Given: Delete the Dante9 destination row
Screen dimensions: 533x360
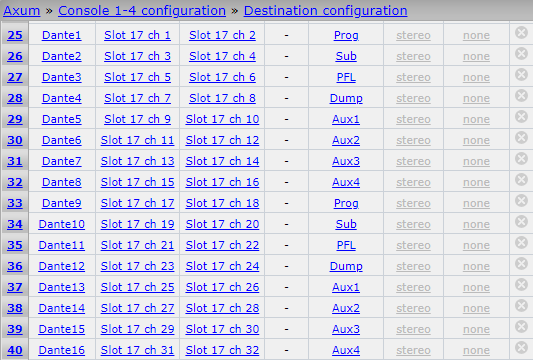Looking at the screenshot, I should [521, 201].
